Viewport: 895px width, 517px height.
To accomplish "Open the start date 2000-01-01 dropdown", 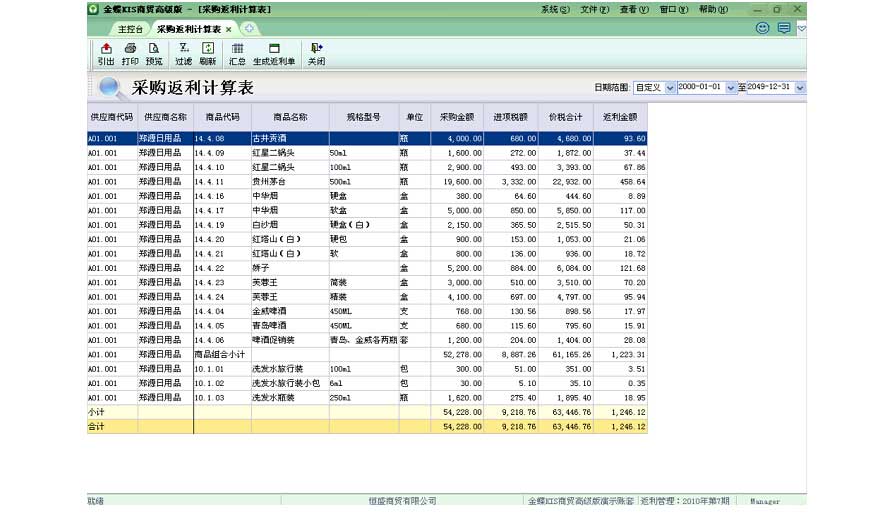I will [x=730, y=88].
